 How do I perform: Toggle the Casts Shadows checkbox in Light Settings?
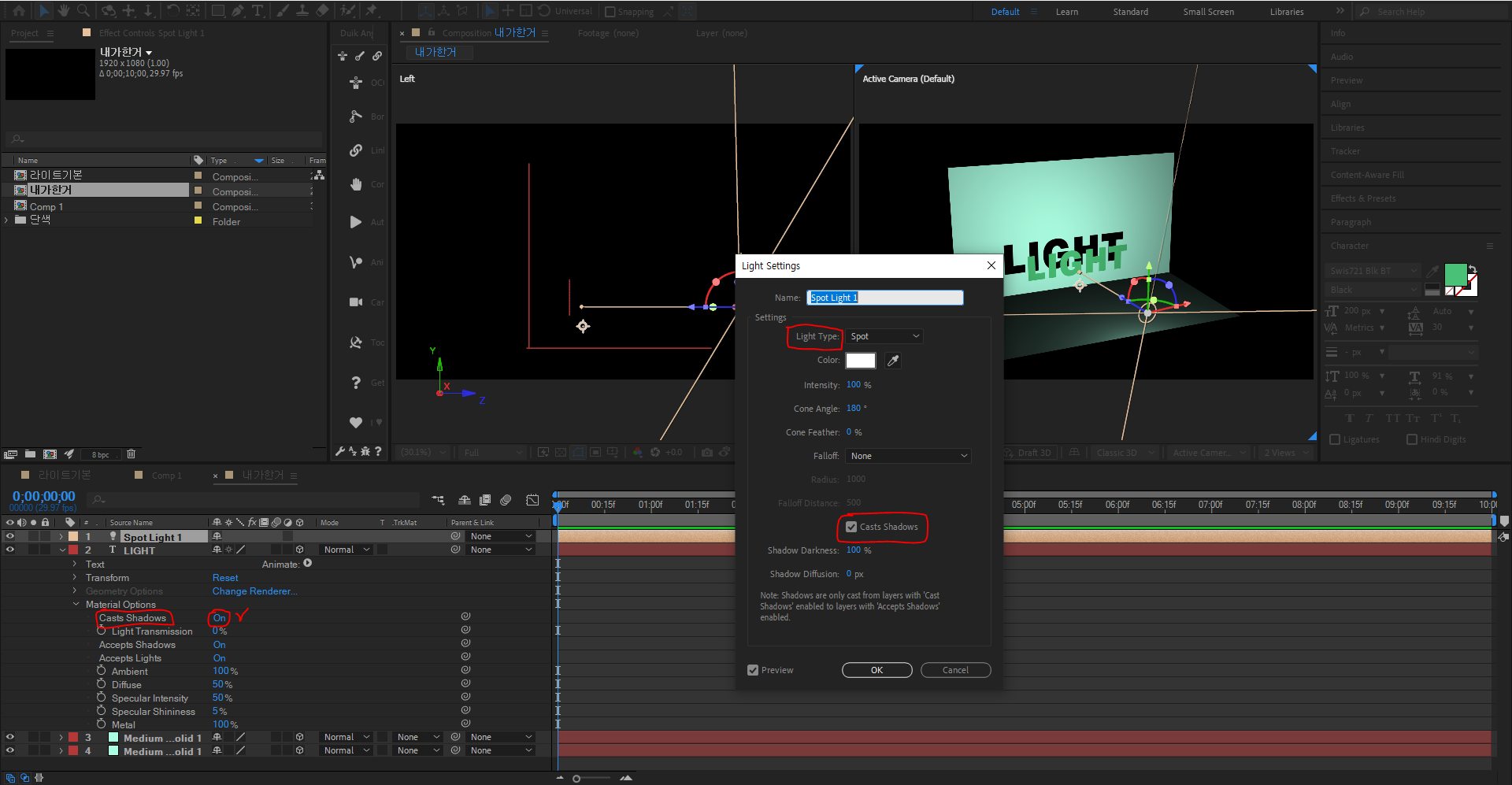[851, 527]
